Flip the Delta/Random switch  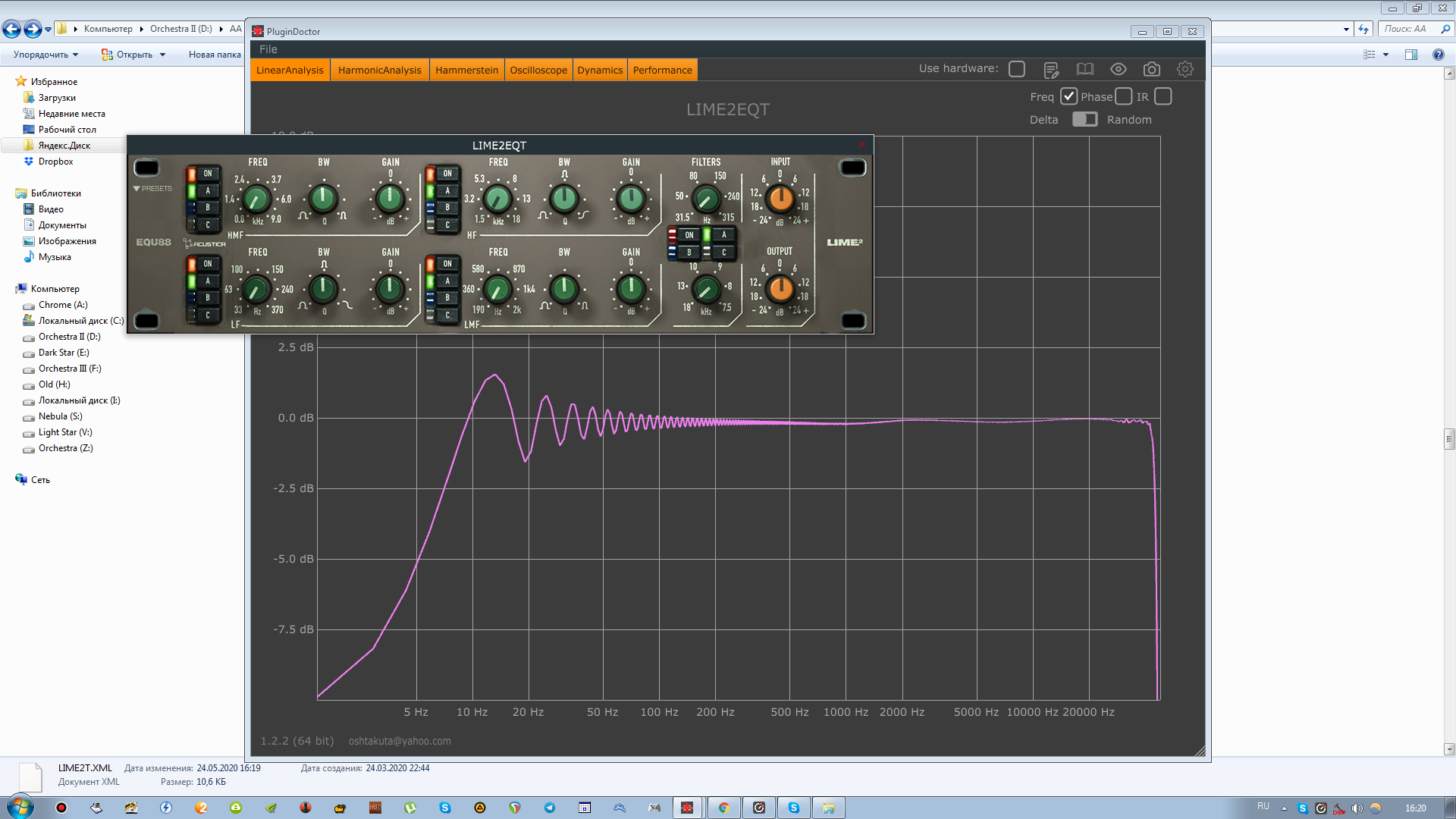tap(1085, 119)
